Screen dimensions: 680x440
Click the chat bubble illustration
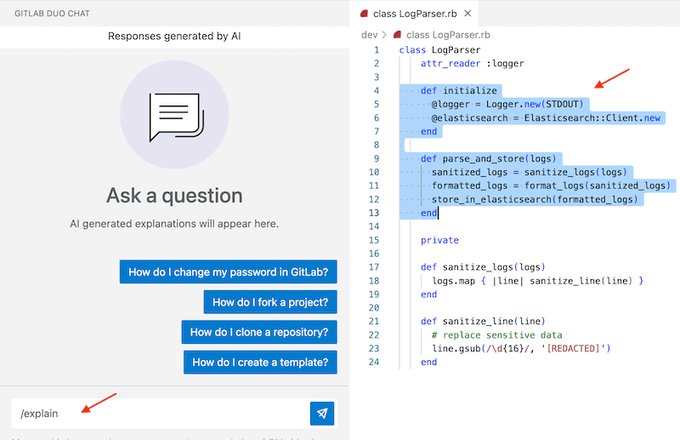175,115
